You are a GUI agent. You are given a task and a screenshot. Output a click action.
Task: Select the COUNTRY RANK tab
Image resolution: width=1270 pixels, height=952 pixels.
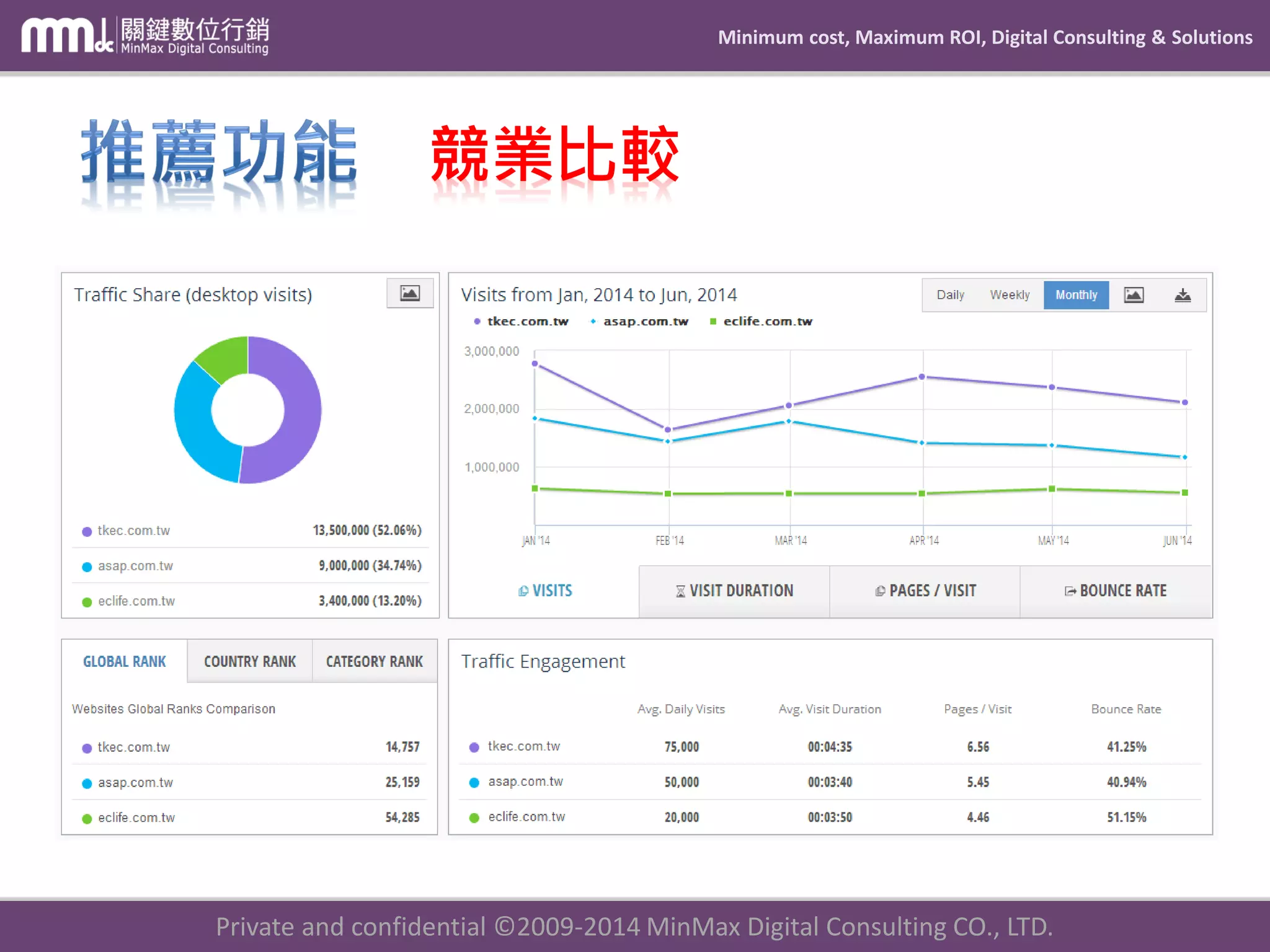[x=250, y=661]
